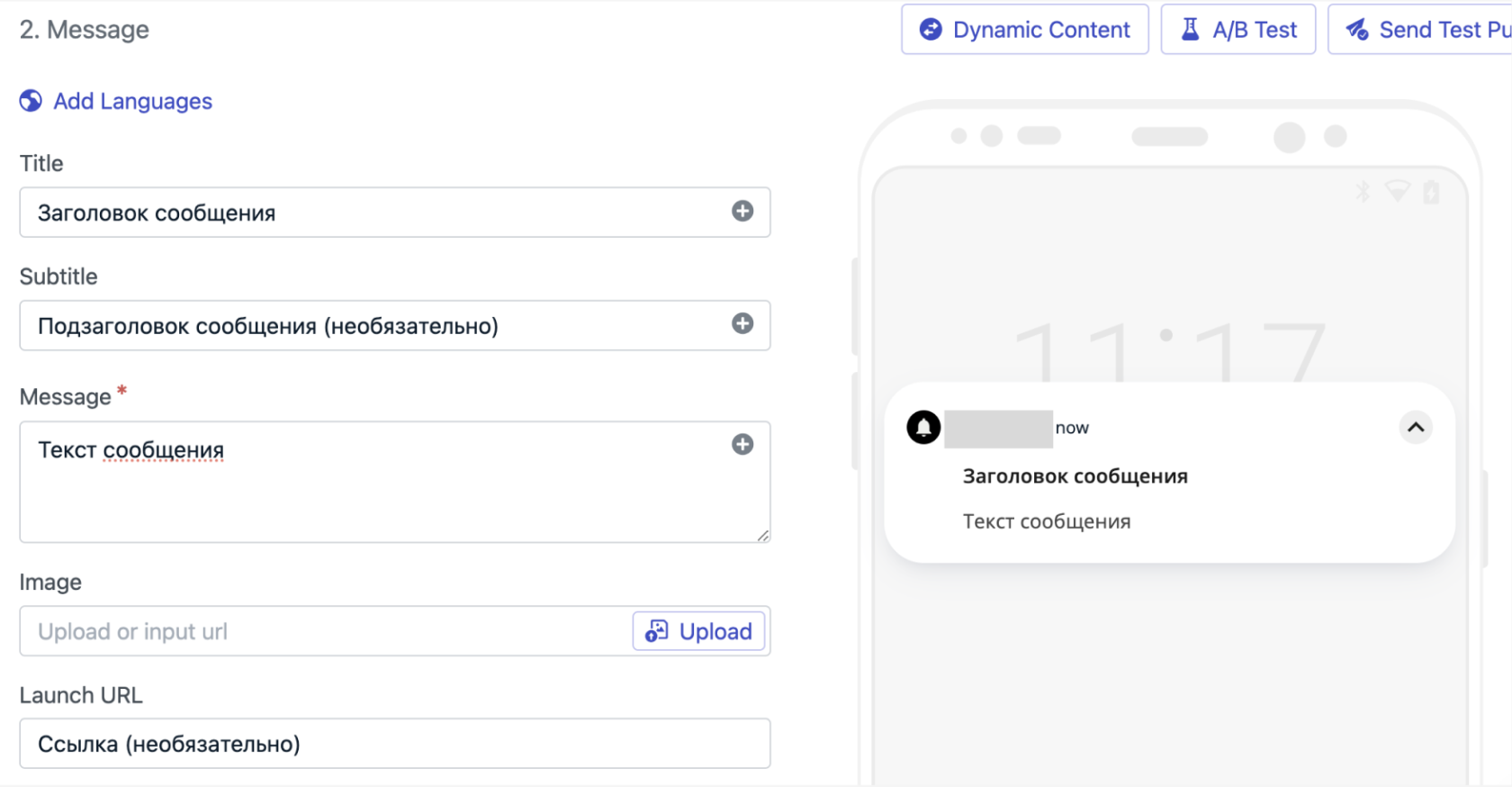Focus the Launch URL input field

(x=395, y=744)
